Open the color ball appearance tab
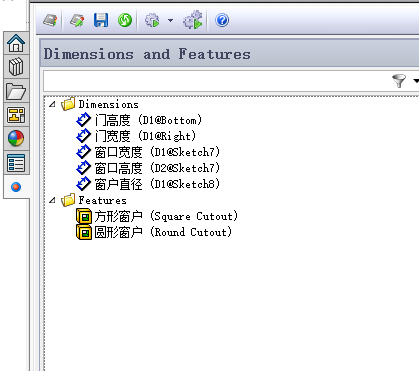 click(16, 139)
